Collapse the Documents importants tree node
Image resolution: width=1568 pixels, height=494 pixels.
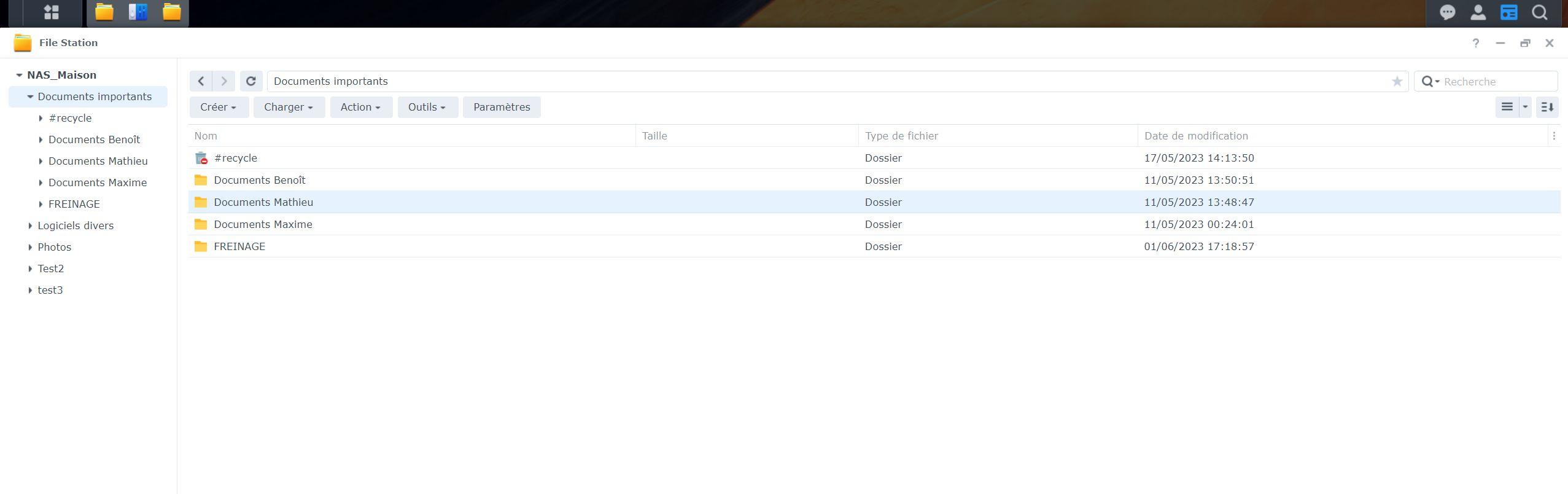tap(30, 96)
